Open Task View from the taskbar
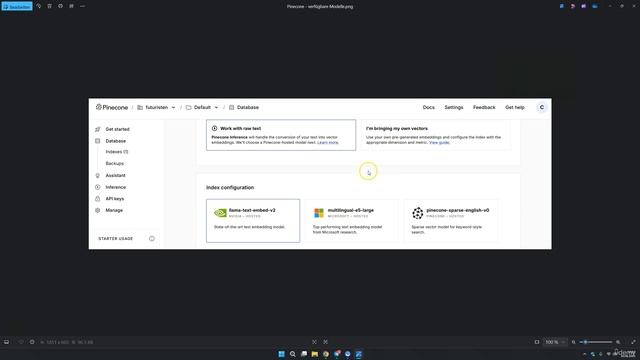The width and height of the screenshot is (640, 360). (304, 354)
